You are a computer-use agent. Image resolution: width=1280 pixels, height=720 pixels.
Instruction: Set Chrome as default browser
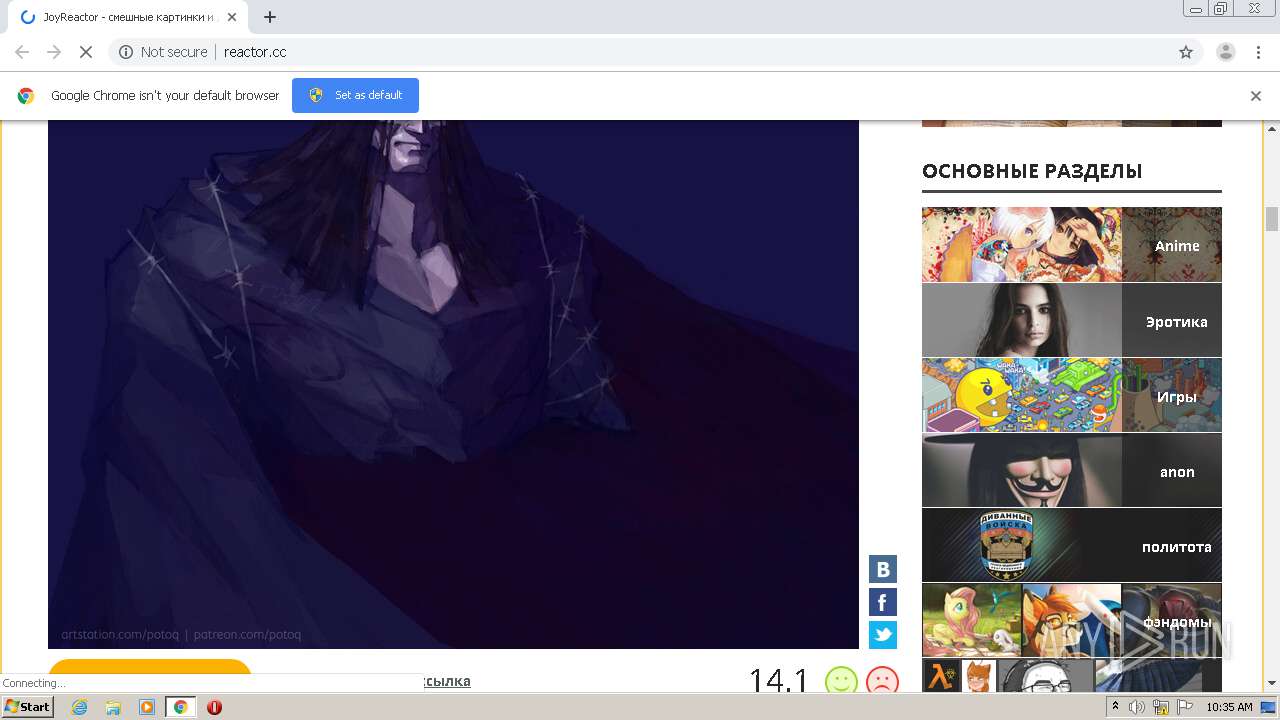(x=355, y=95)
